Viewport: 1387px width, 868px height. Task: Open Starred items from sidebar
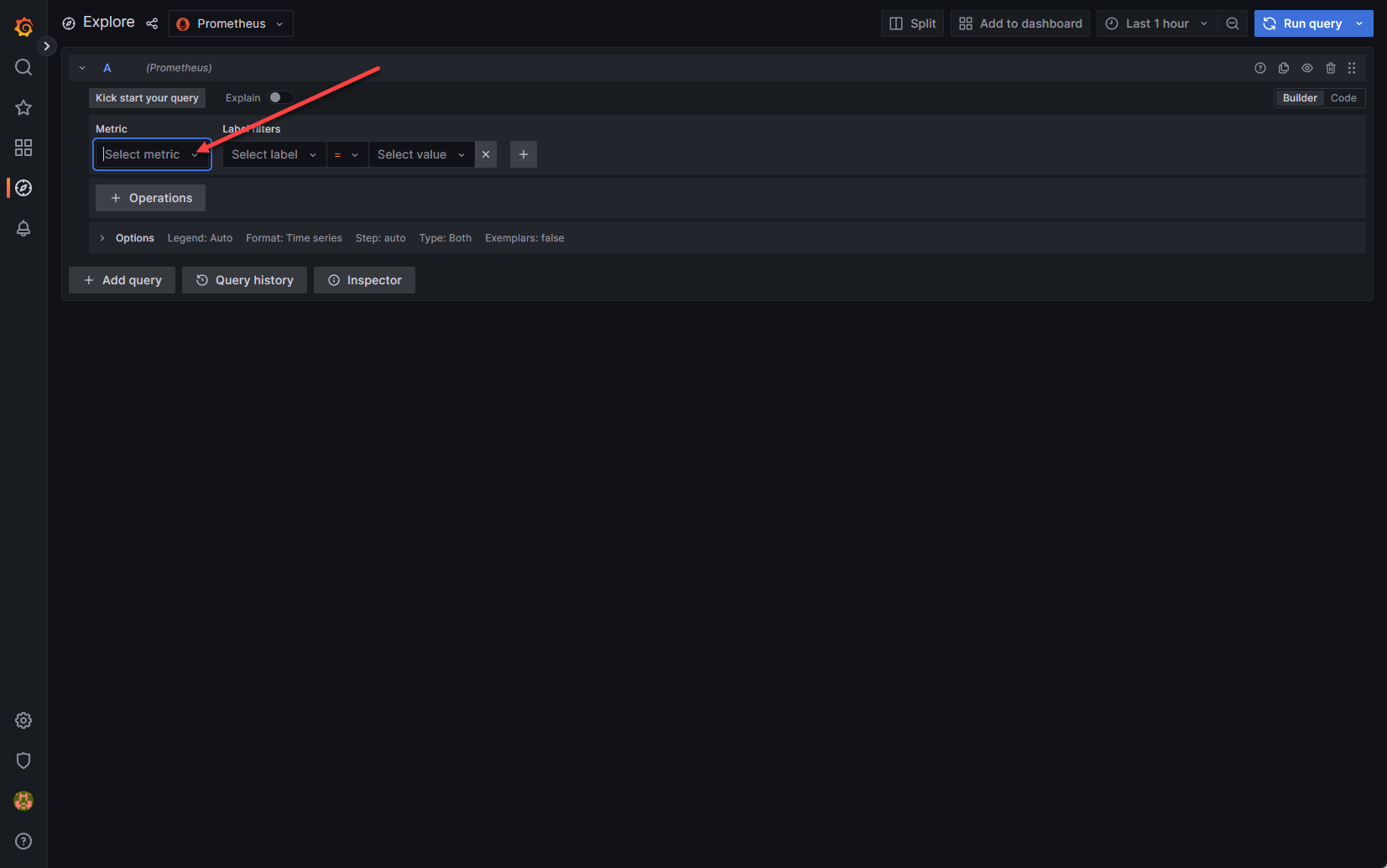click(23, 107)
